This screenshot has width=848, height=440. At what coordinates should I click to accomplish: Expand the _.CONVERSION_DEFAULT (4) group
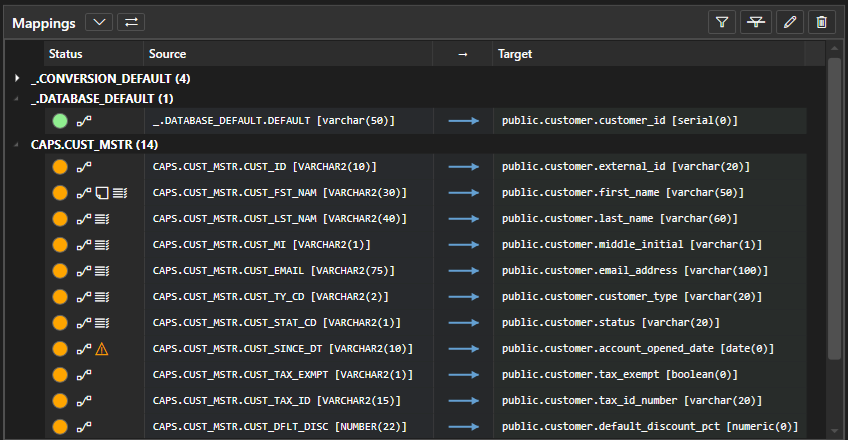(x=17, y=78)
